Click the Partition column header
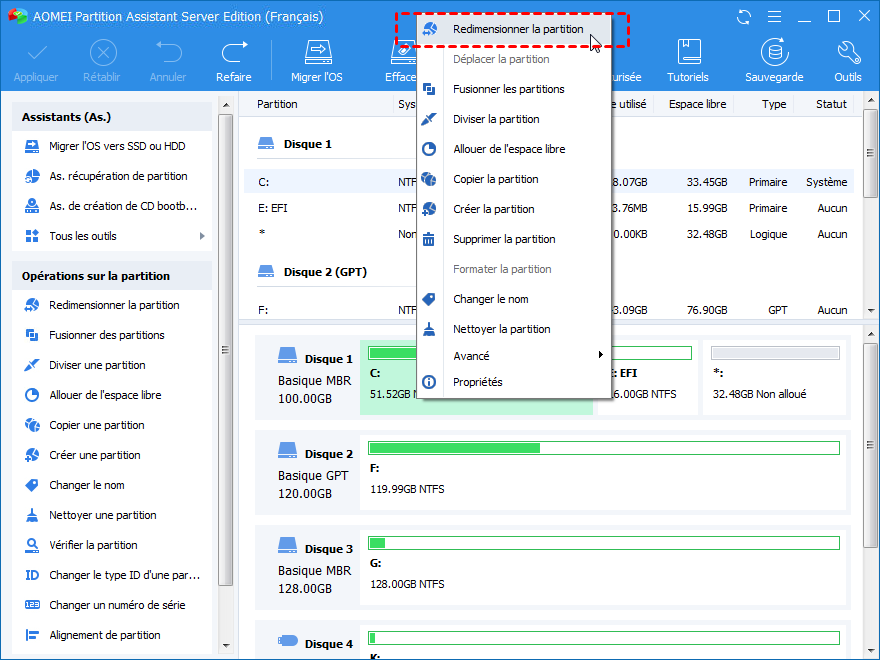The image size is (880, 660). click(x=277, y=104)
